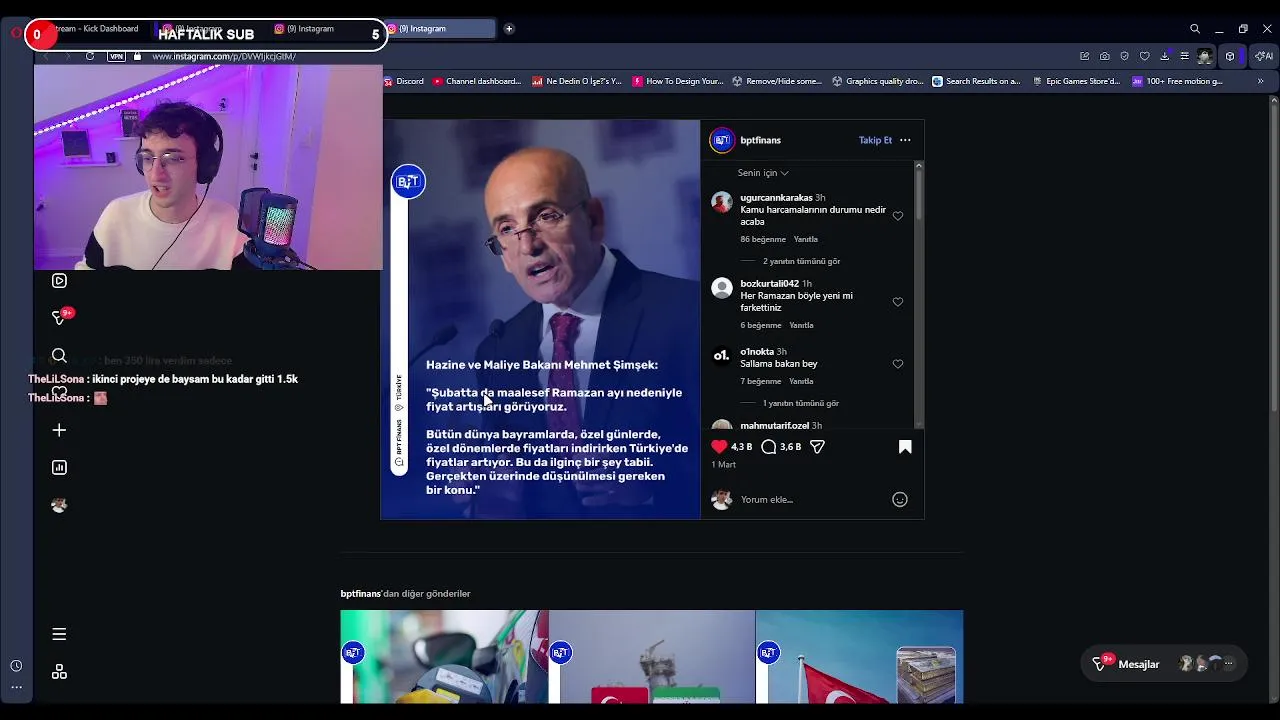Like the post with the red heart
This screenshot has width=1280, height=720.
(719, 447)
